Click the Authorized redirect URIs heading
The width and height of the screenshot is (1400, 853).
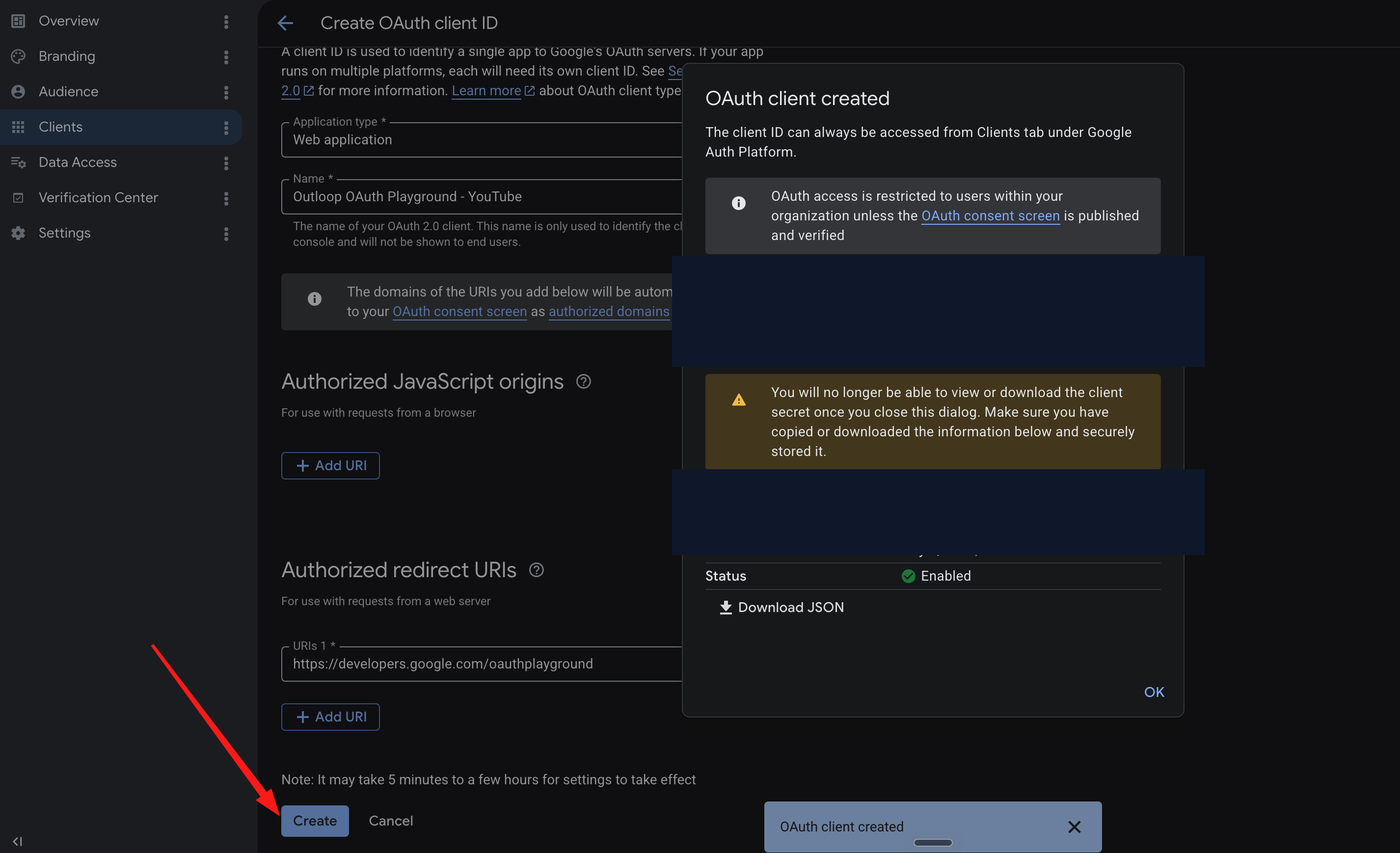[399, 570]
